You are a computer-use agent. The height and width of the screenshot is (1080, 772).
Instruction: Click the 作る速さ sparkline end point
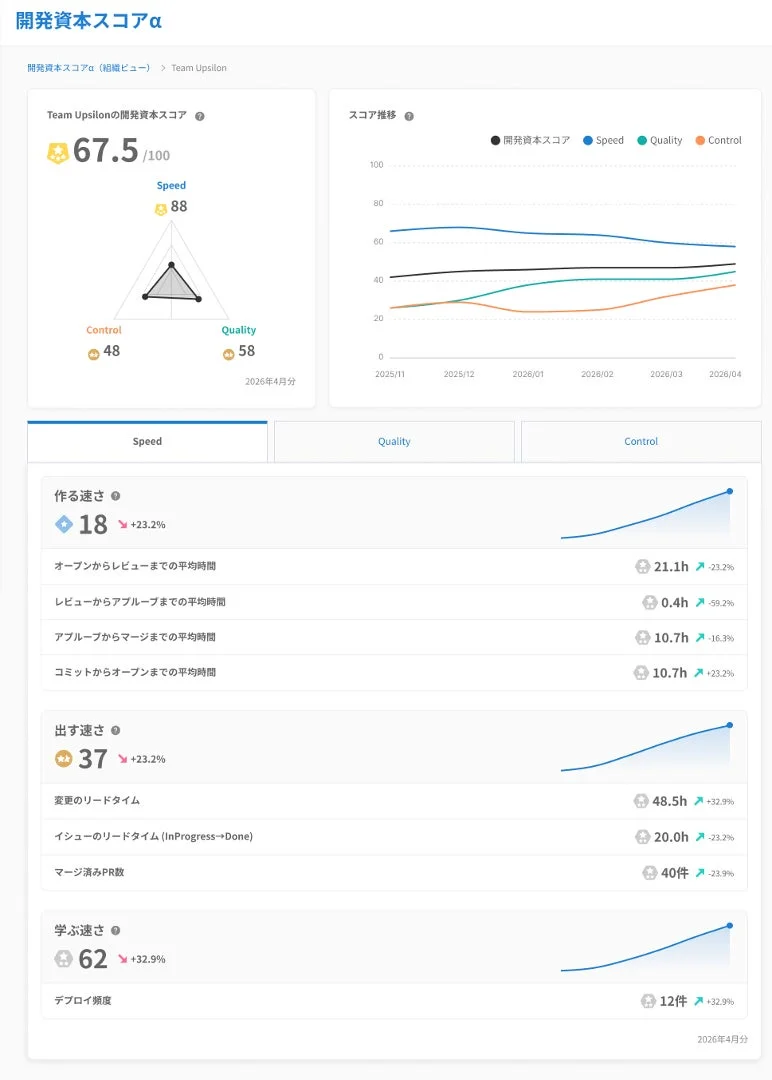click(x=730, y=491)
